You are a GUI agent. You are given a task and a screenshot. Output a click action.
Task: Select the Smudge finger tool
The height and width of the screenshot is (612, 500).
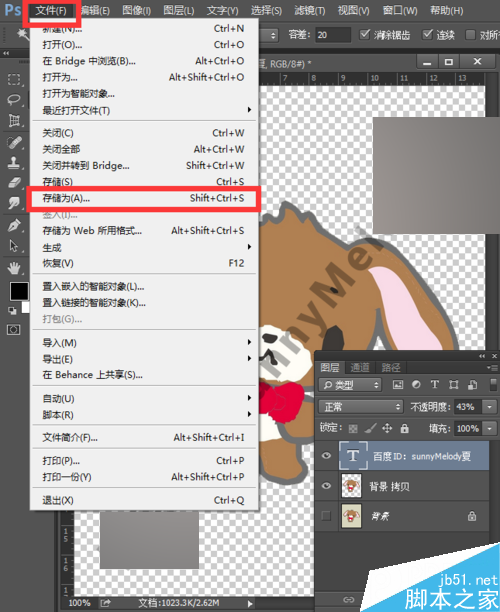[x=14, y=203]
